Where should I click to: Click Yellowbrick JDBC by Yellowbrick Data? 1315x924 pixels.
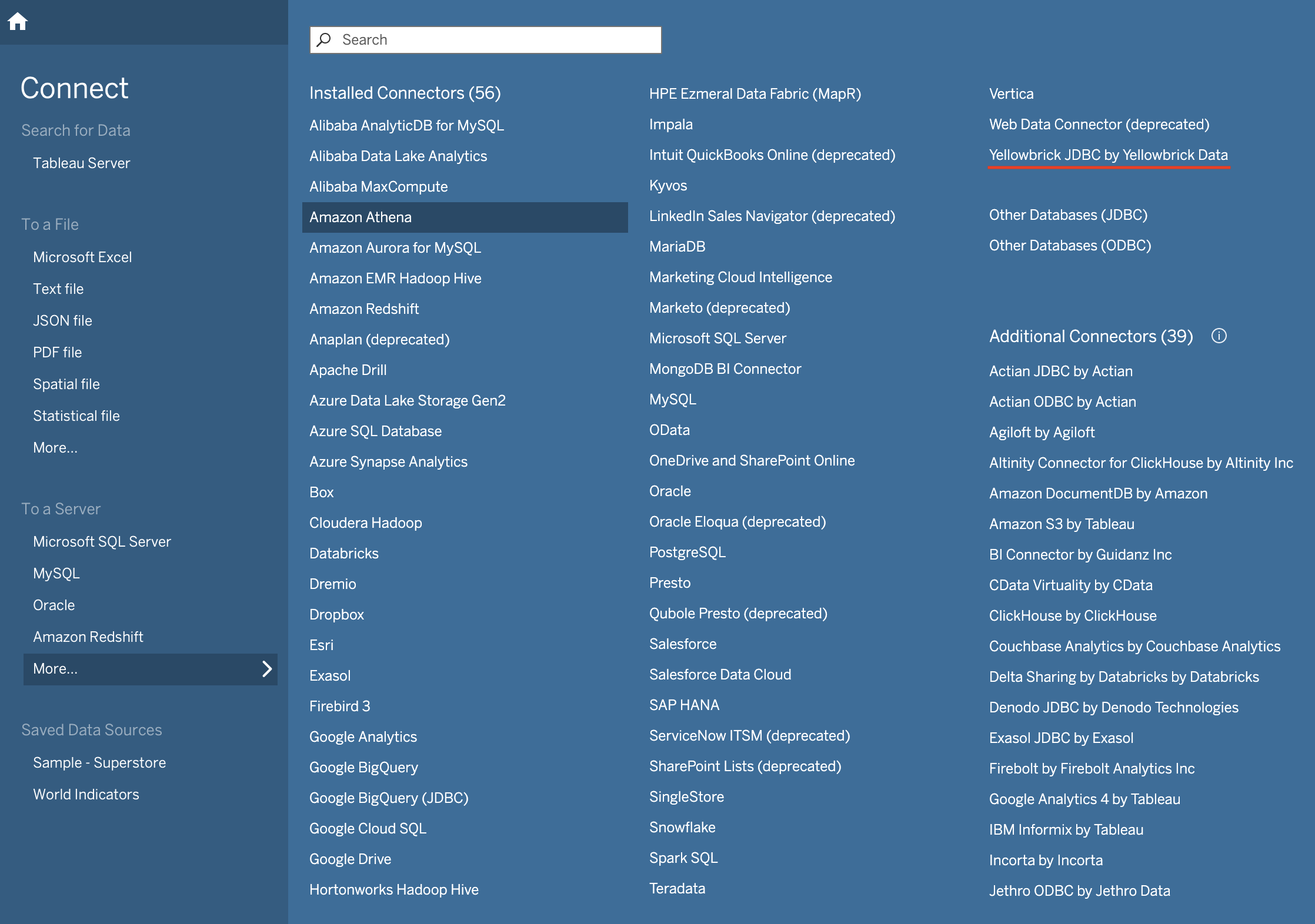click(x=1108, y=155)
